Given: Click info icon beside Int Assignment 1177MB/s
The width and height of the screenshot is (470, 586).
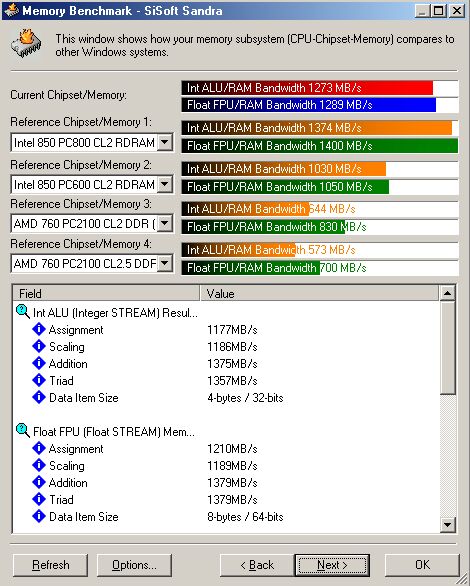Looking at the screenshot, I should (39, 329).
